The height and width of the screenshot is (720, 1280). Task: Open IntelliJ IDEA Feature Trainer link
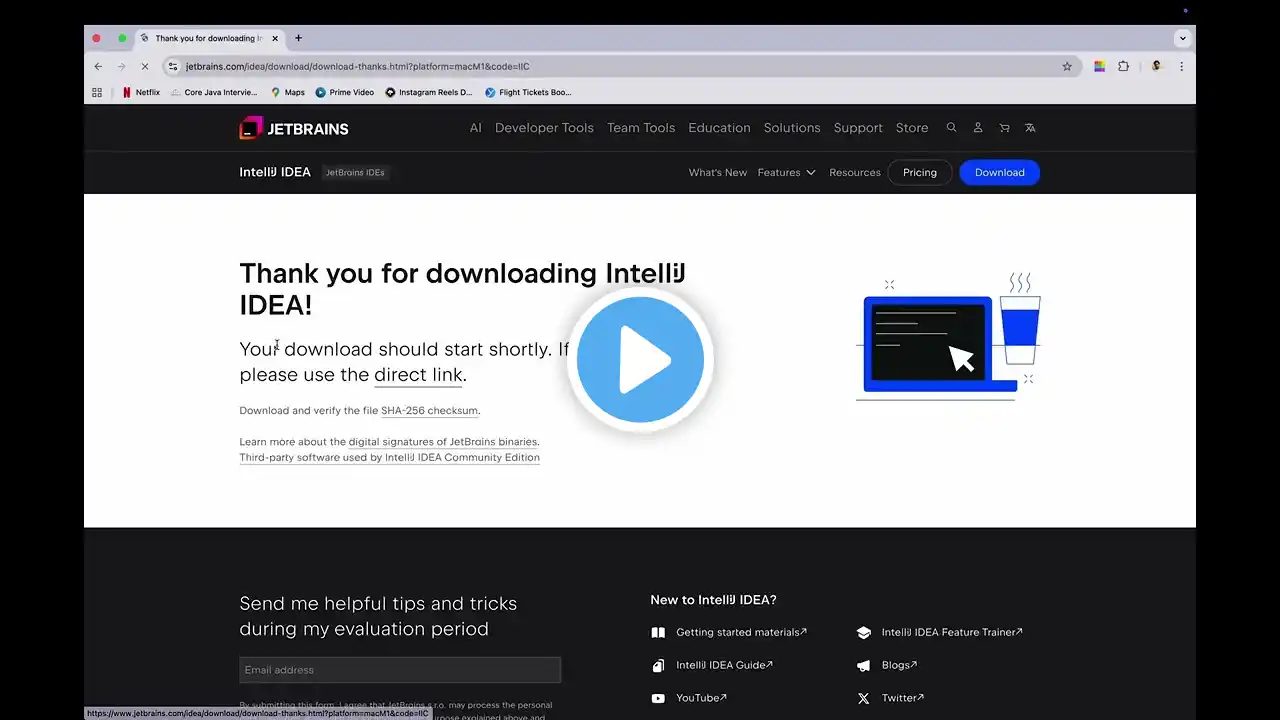click(952, 632)
